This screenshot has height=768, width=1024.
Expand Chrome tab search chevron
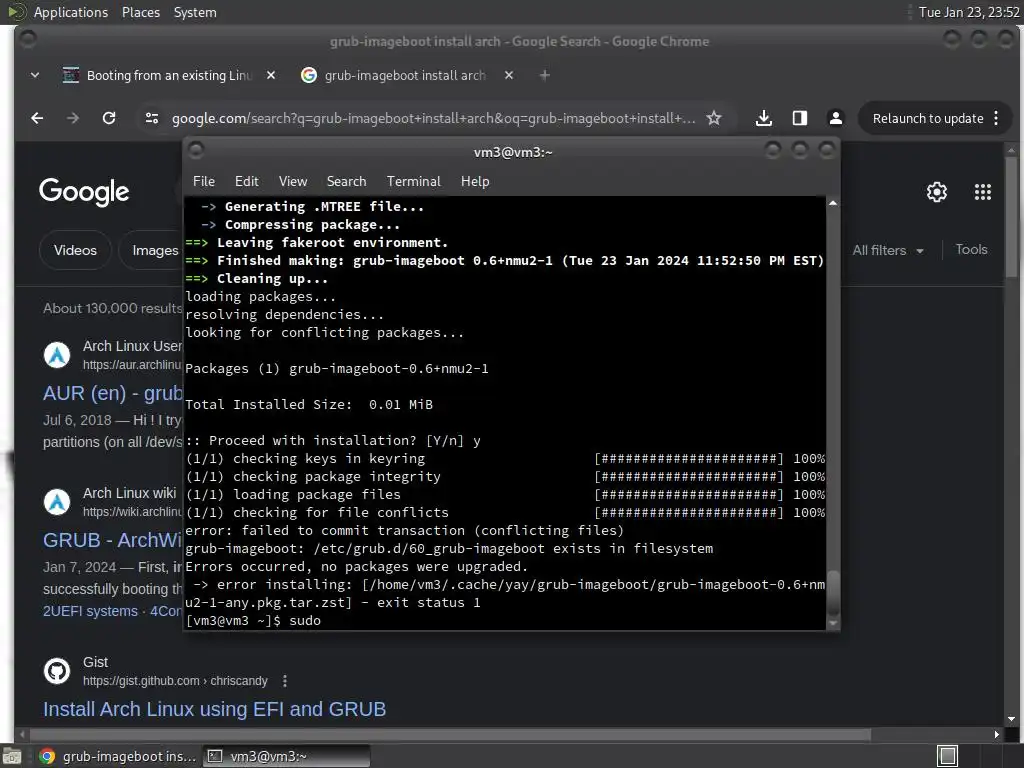click(x=35, y=75)
